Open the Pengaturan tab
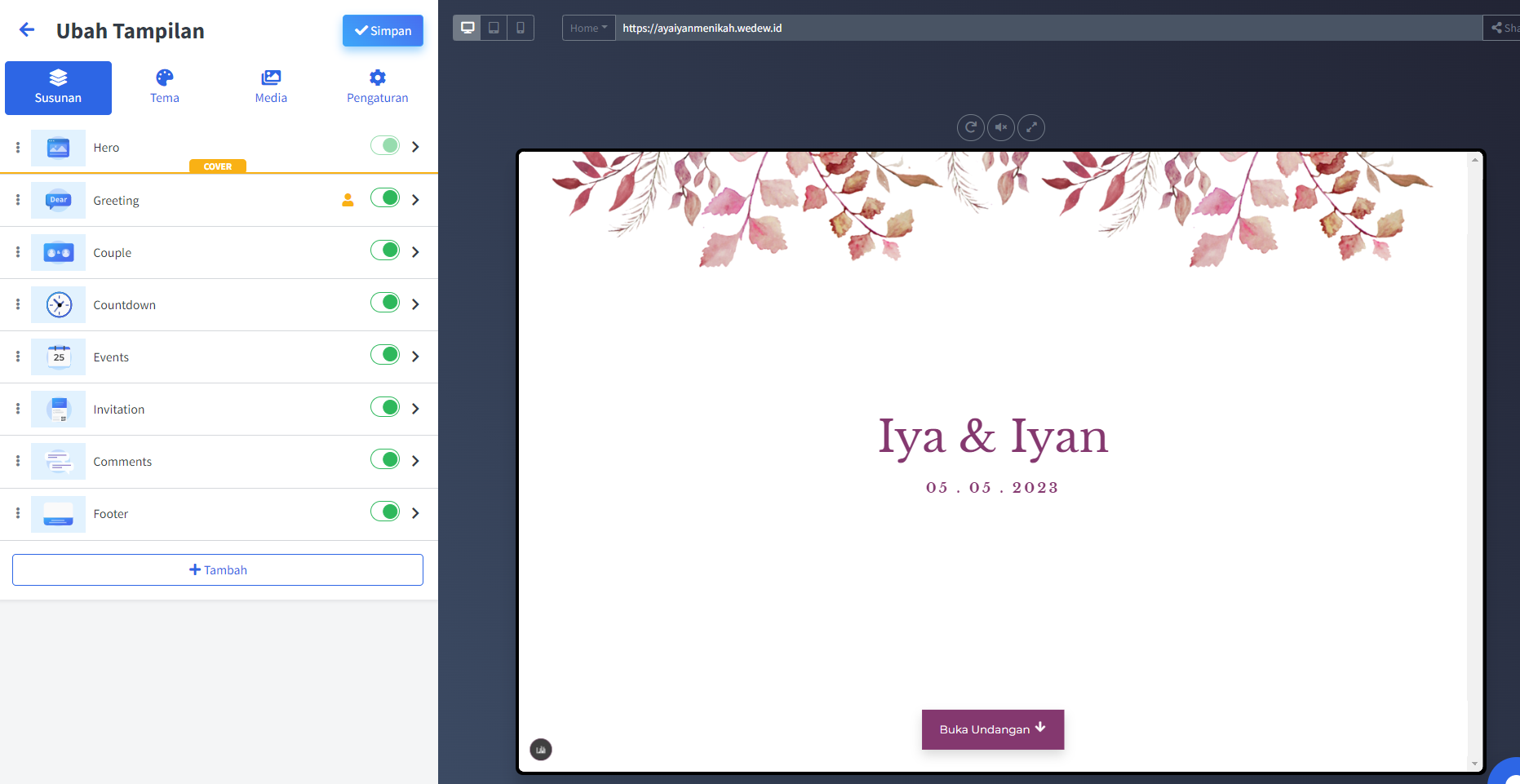 (x=378, y=87)
